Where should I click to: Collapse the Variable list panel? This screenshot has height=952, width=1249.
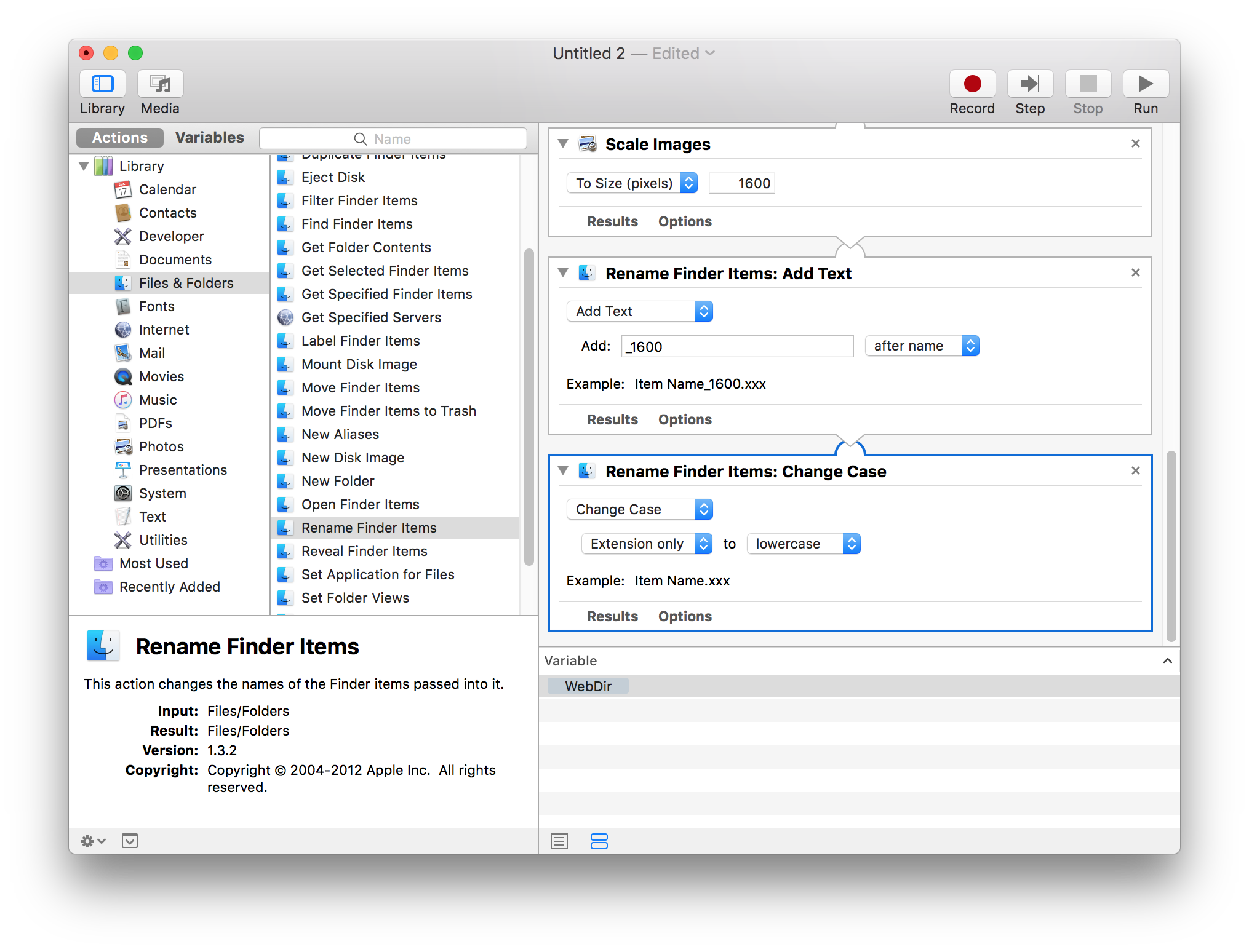pos(1167,660)
